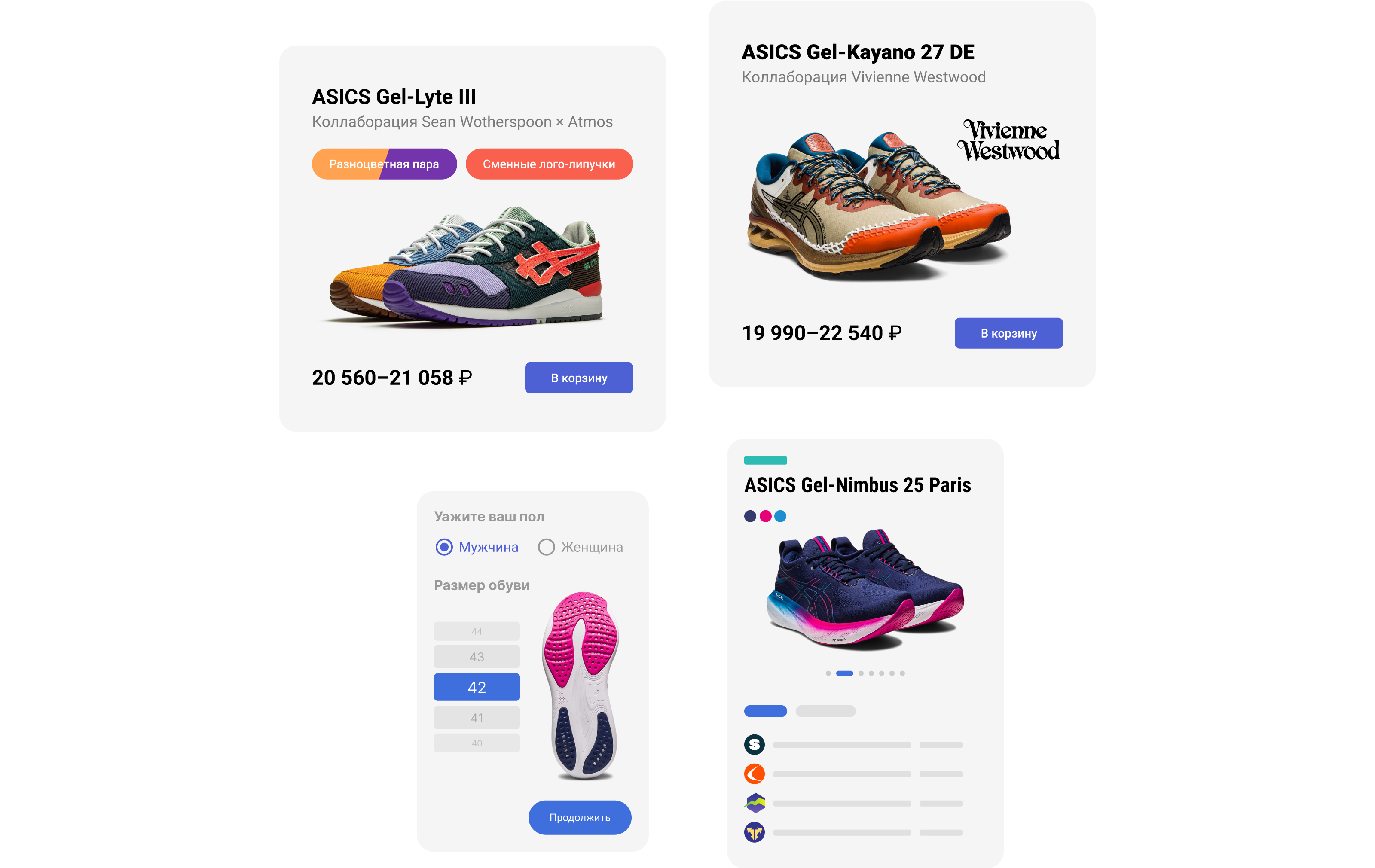Click the Разноцветная пара tag
The image size is (1375, 868).
(384, 164)
